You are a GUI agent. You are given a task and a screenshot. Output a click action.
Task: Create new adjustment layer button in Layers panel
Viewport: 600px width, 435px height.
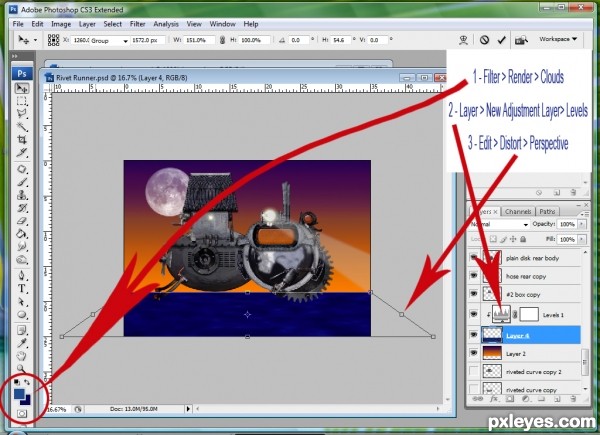click(x=525, y=399)
